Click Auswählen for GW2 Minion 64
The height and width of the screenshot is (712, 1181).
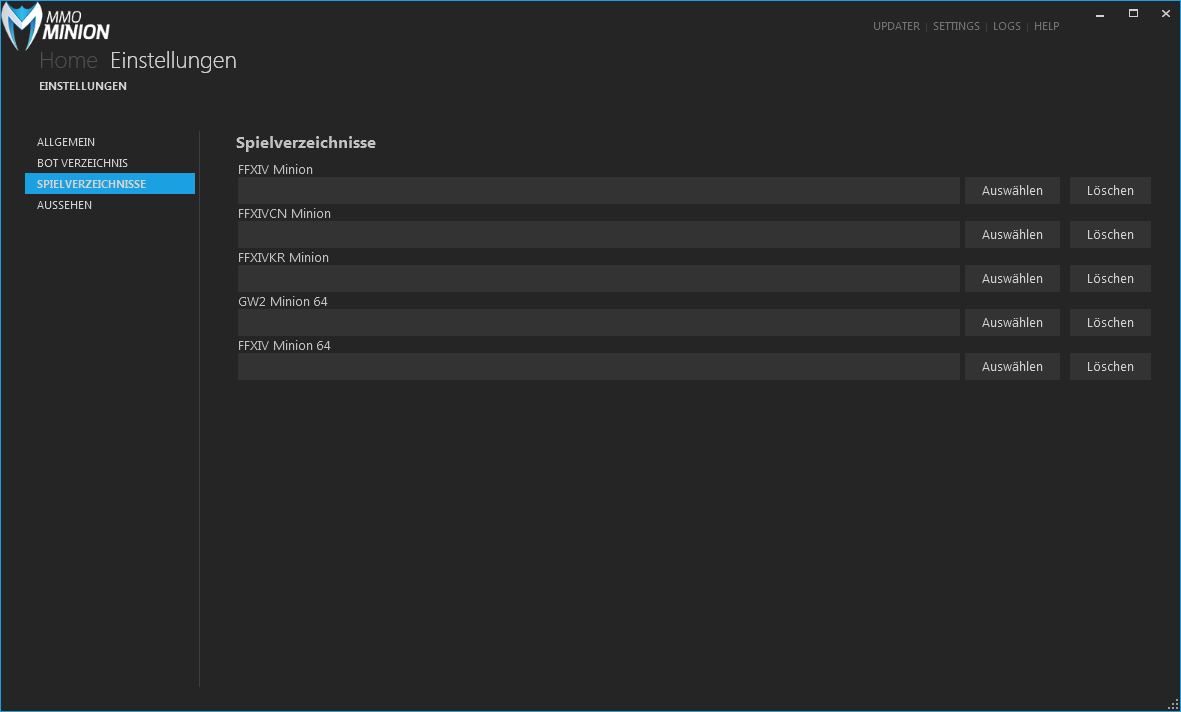click(1012, 323)
